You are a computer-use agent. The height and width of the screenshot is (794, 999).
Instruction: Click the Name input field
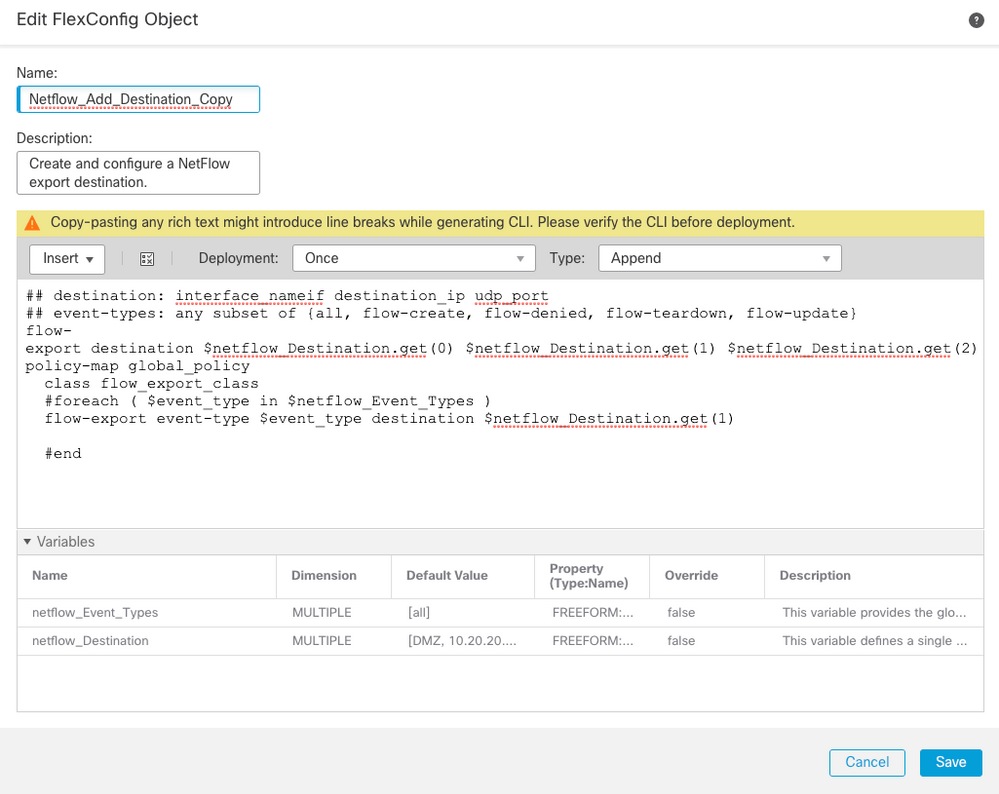pos(138,99)
